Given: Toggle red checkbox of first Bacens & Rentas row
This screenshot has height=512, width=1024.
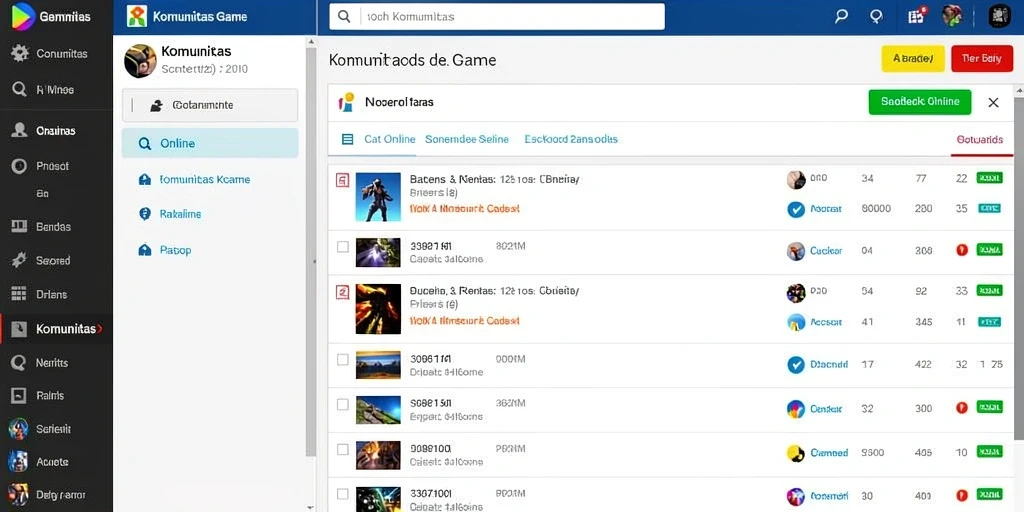Looking at the screenshot, I should click(x=342, y=180).
